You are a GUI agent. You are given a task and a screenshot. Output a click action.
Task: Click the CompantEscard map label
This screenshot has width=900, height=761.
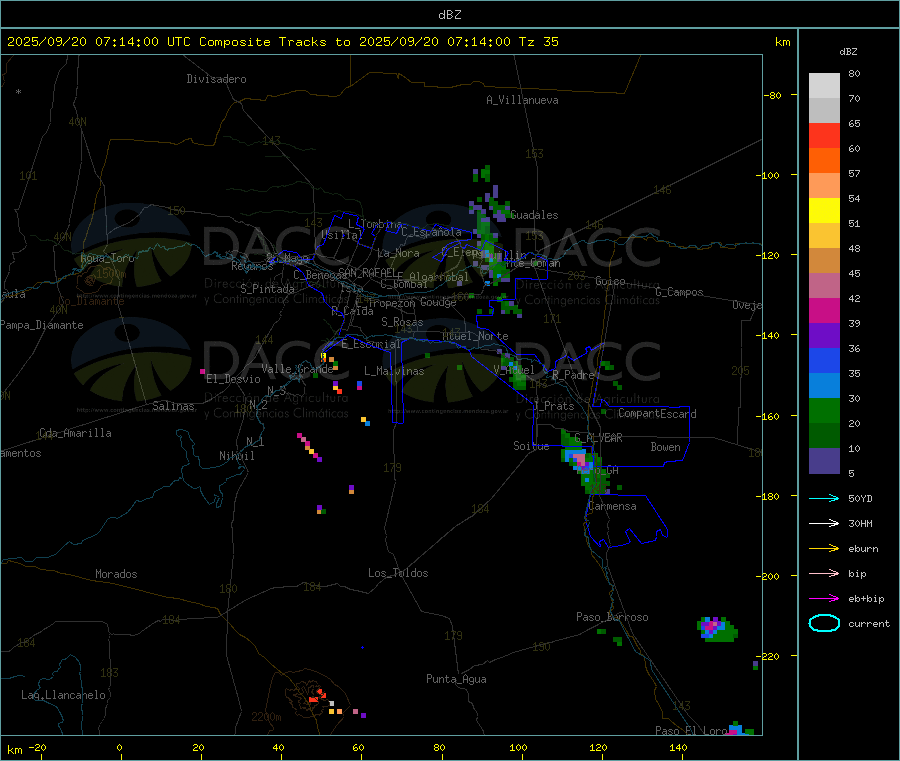(x=657, y=414)
